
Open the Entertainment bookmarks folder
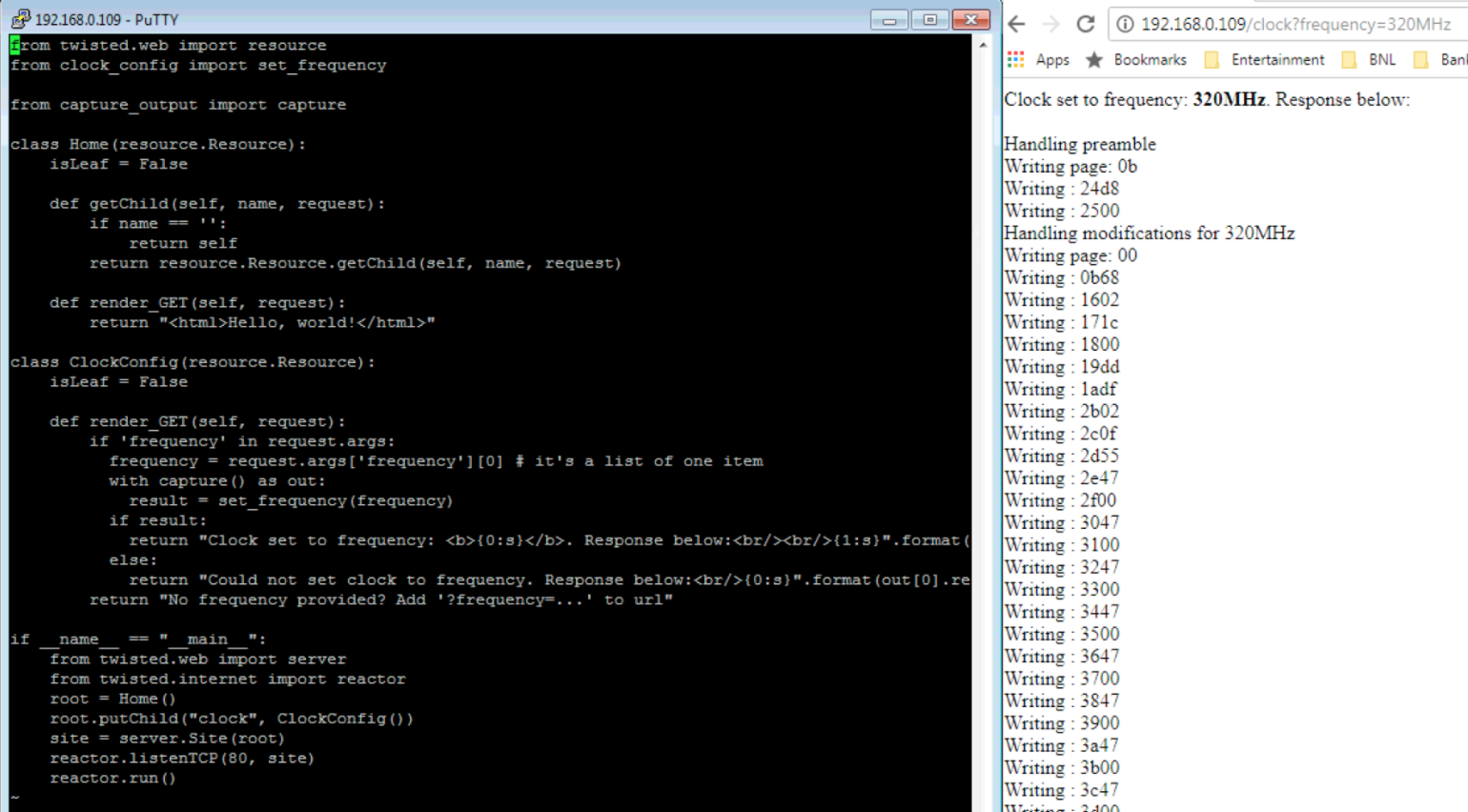pos(1264,59)
